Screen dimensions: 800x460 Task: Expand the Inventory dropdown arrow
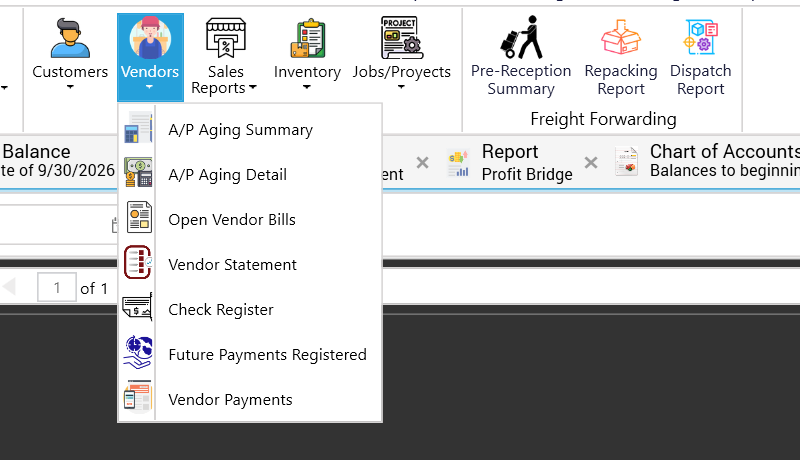[307, 87]
